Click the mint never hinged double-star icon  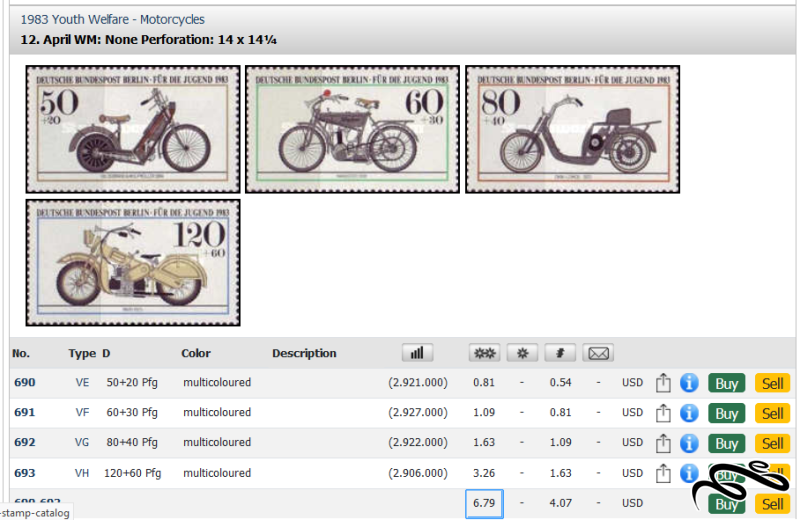click(484, 353)
